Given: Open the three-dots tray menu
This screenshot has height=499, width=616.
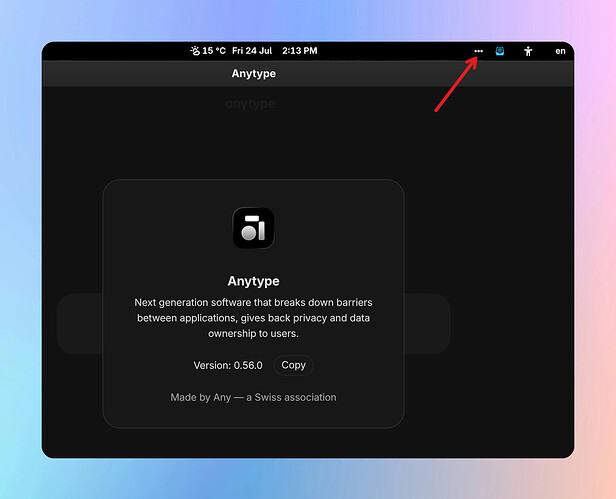Looking at the screenshot, I should (x=478, y=51).
